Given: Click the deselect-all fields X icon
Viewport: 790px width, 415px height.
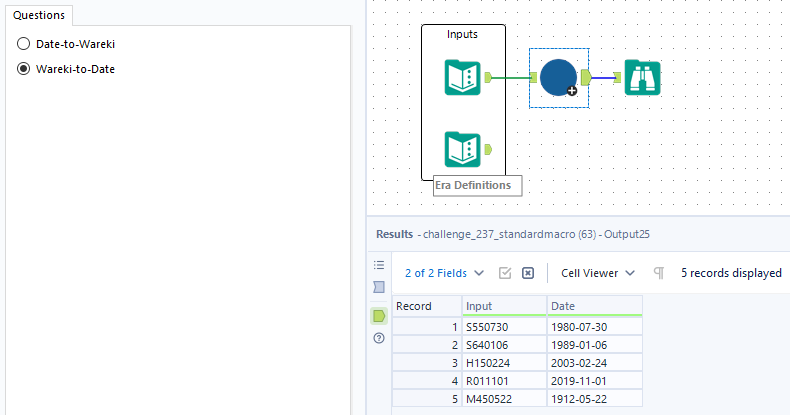Looking at the screenshot, I should [x=528, y=273].
